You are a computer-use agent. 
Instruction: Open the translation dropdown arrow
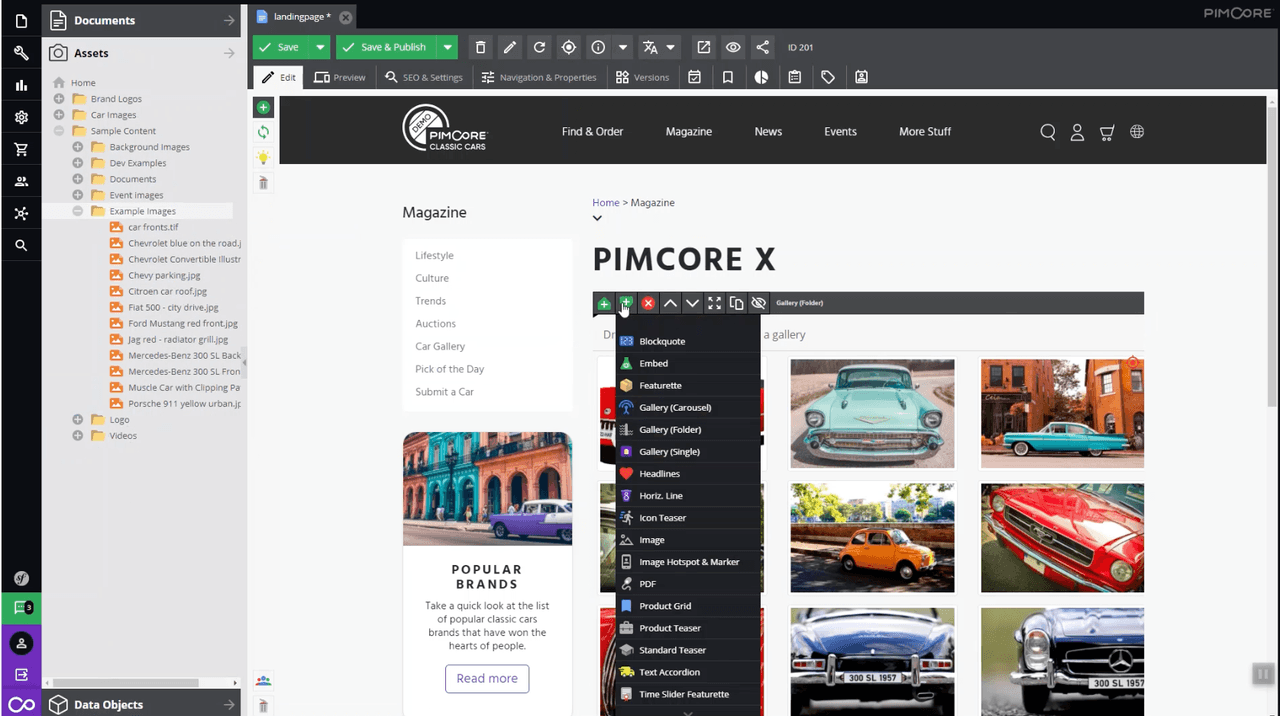coord(671,47)
